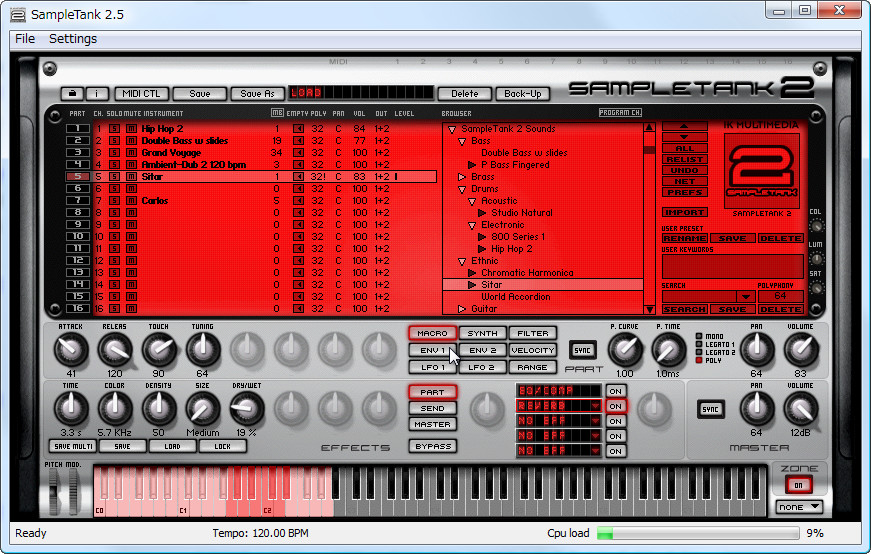871x554 pixels.
Task: Click the PART section SYNC button
Action: pos(582,350)
